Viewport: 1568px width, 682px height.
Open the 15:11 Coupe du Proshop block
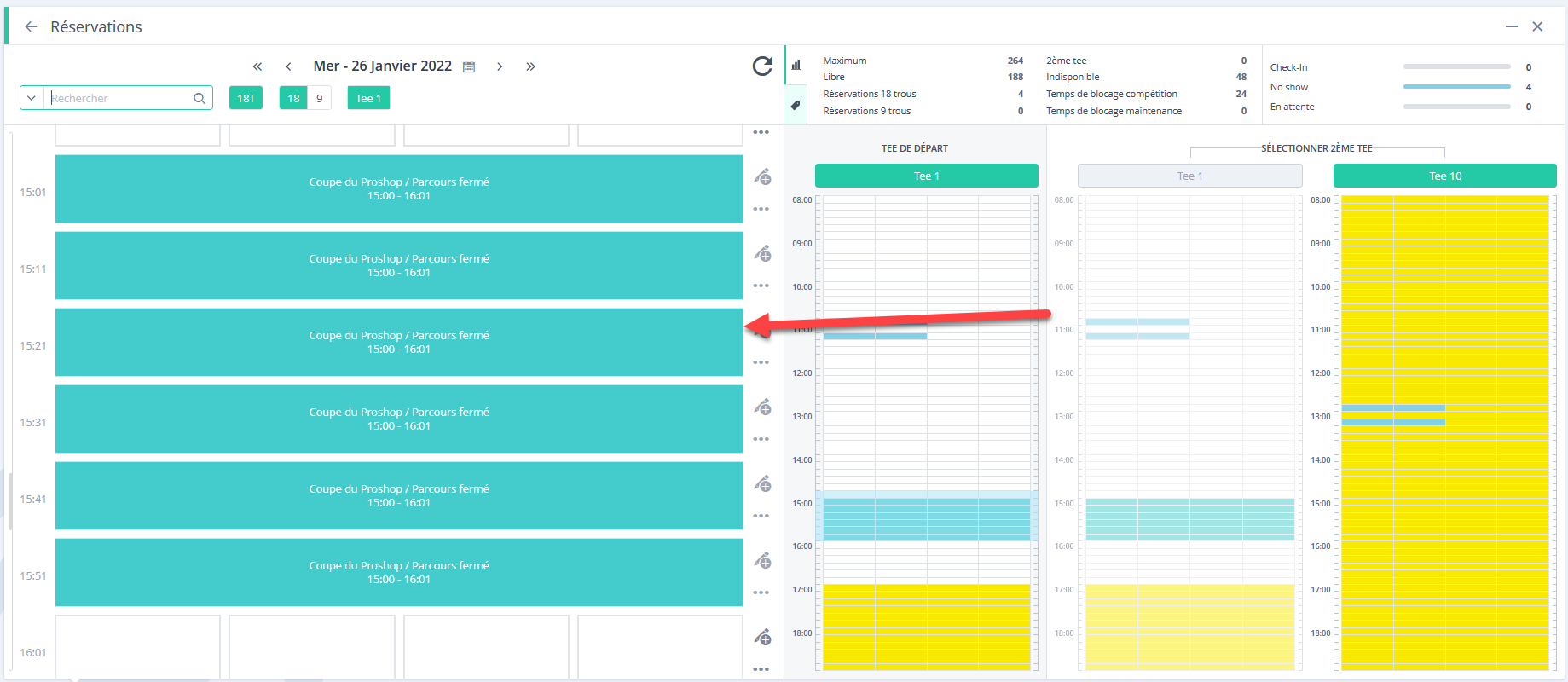click(x=399, y=265)
